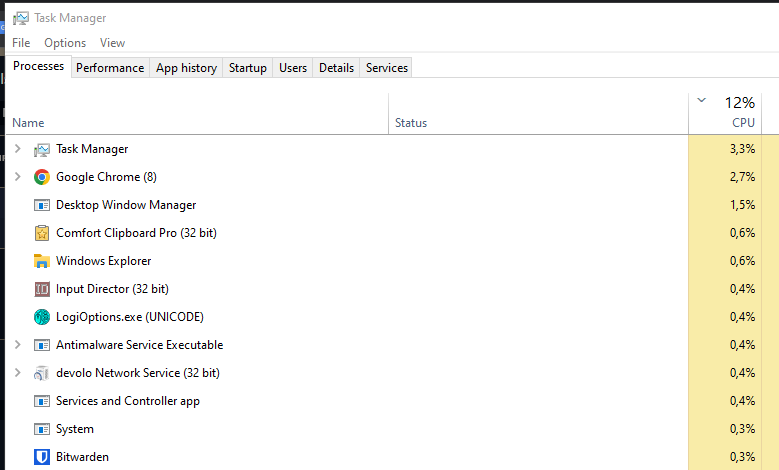Click the Bitwarden shield icon

[42, 457]
